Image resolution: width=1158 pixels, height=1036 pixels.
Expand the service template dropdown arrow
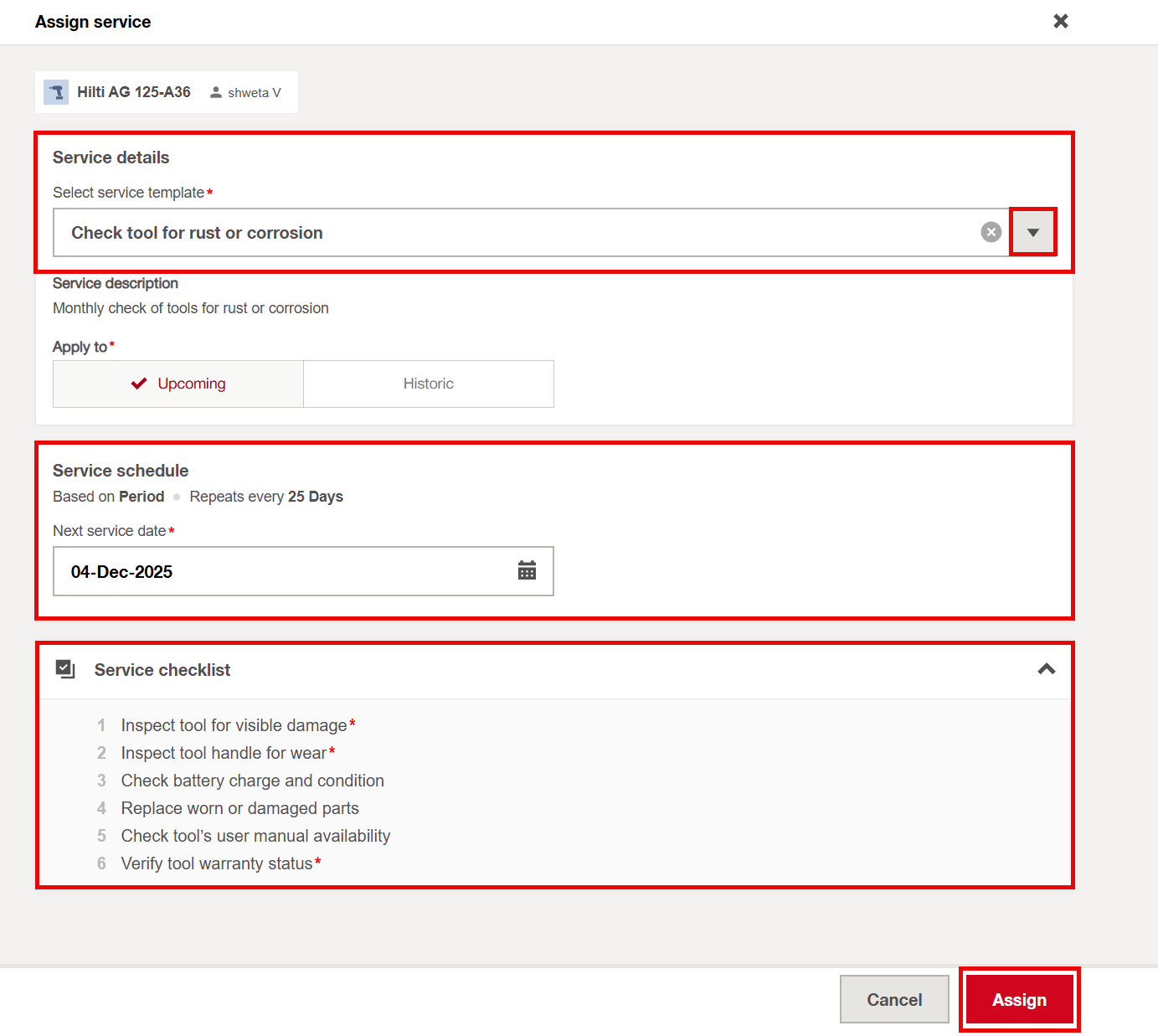1032,232
